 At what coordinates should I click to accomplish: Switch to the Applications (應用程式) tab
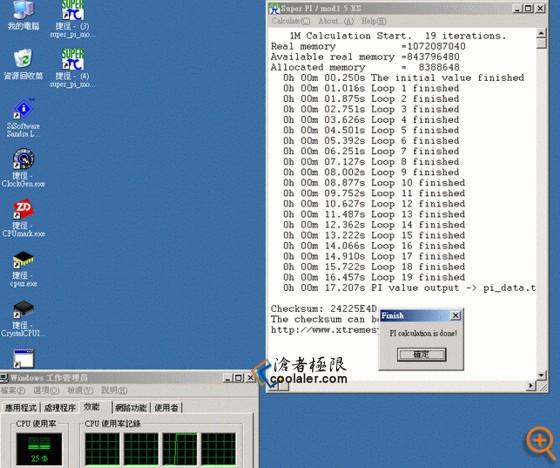(21, 407)
